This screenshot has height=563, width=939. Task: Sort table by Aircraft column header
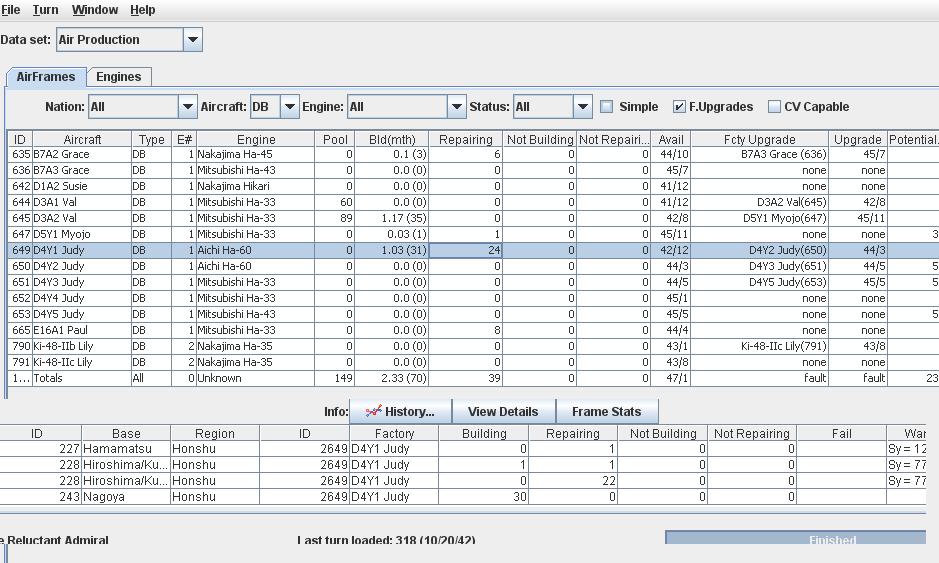tap(82, 139)
